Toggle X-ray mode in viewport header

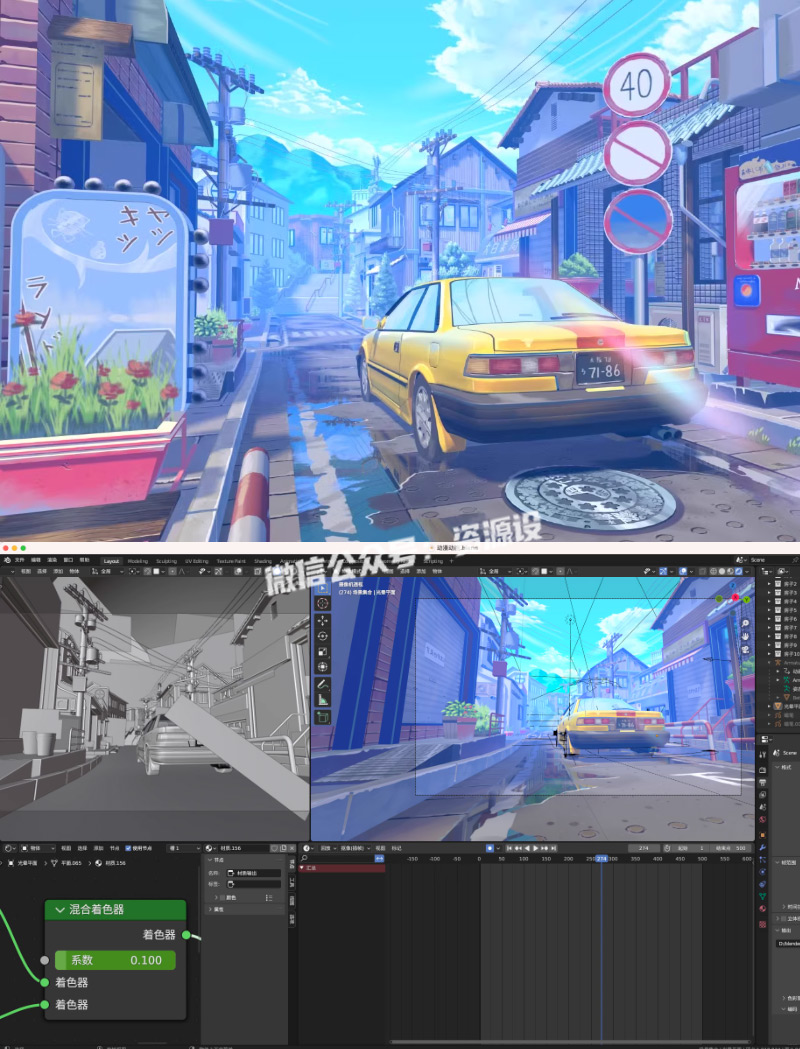pyautogui.click(x=702, y=571)
